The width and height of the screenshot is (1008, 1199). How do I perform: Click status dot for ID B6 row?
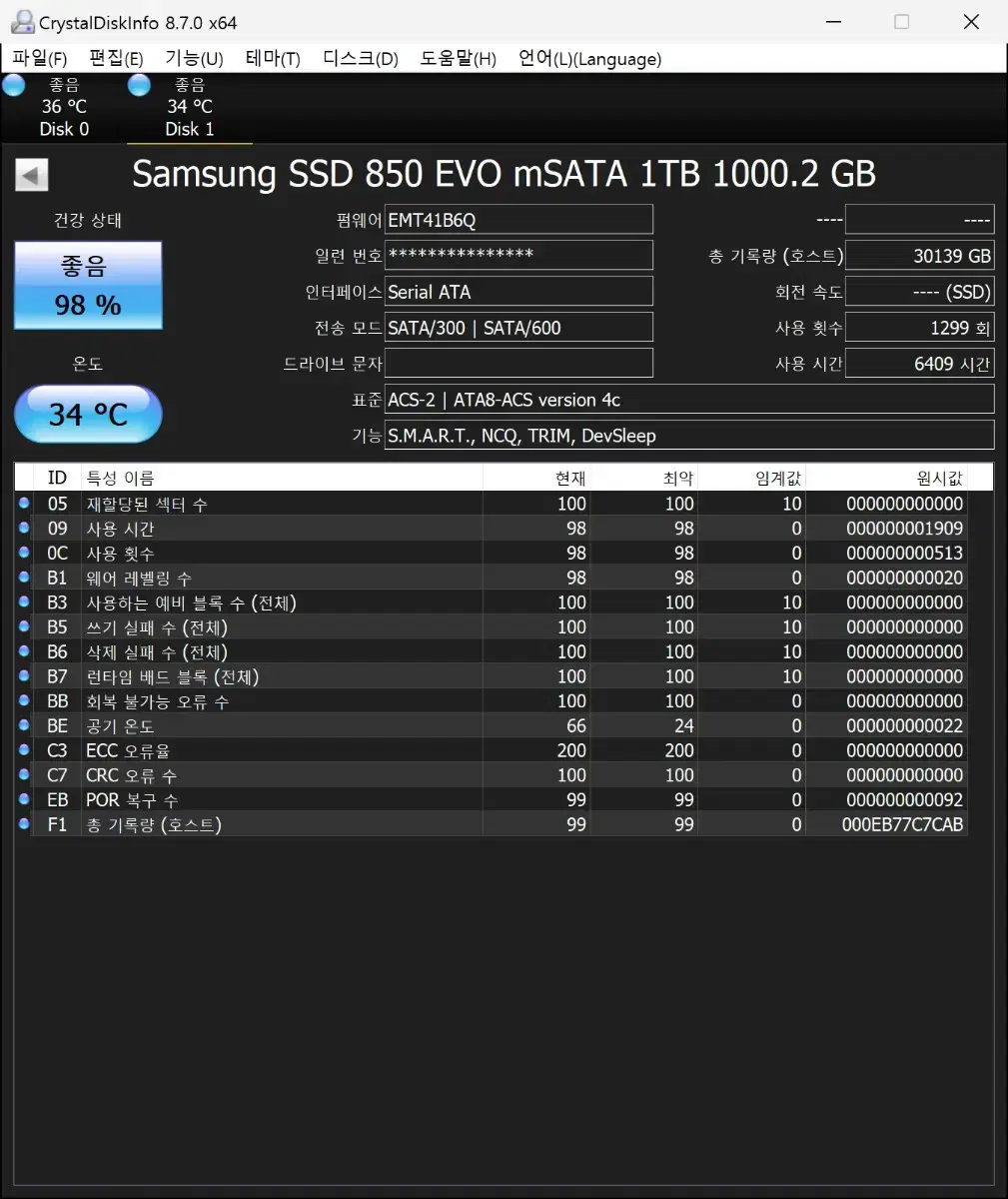pos(24,651)
